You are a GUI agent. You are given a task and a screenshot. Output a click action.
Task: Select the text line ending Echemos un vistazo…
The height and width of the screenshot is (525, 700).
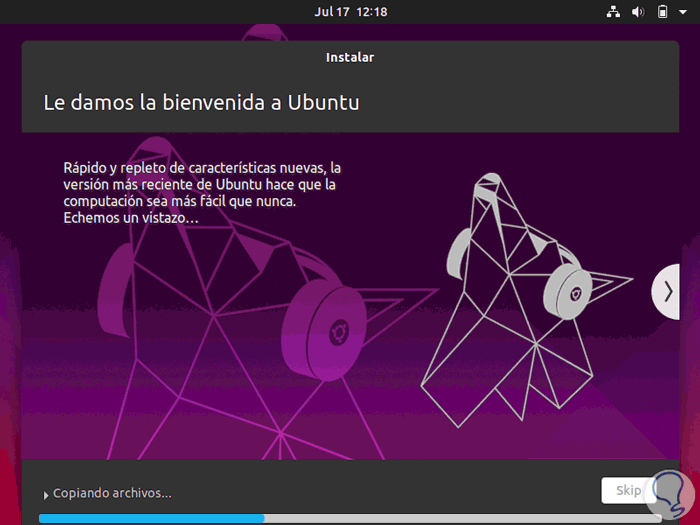[x=131, y=218]
